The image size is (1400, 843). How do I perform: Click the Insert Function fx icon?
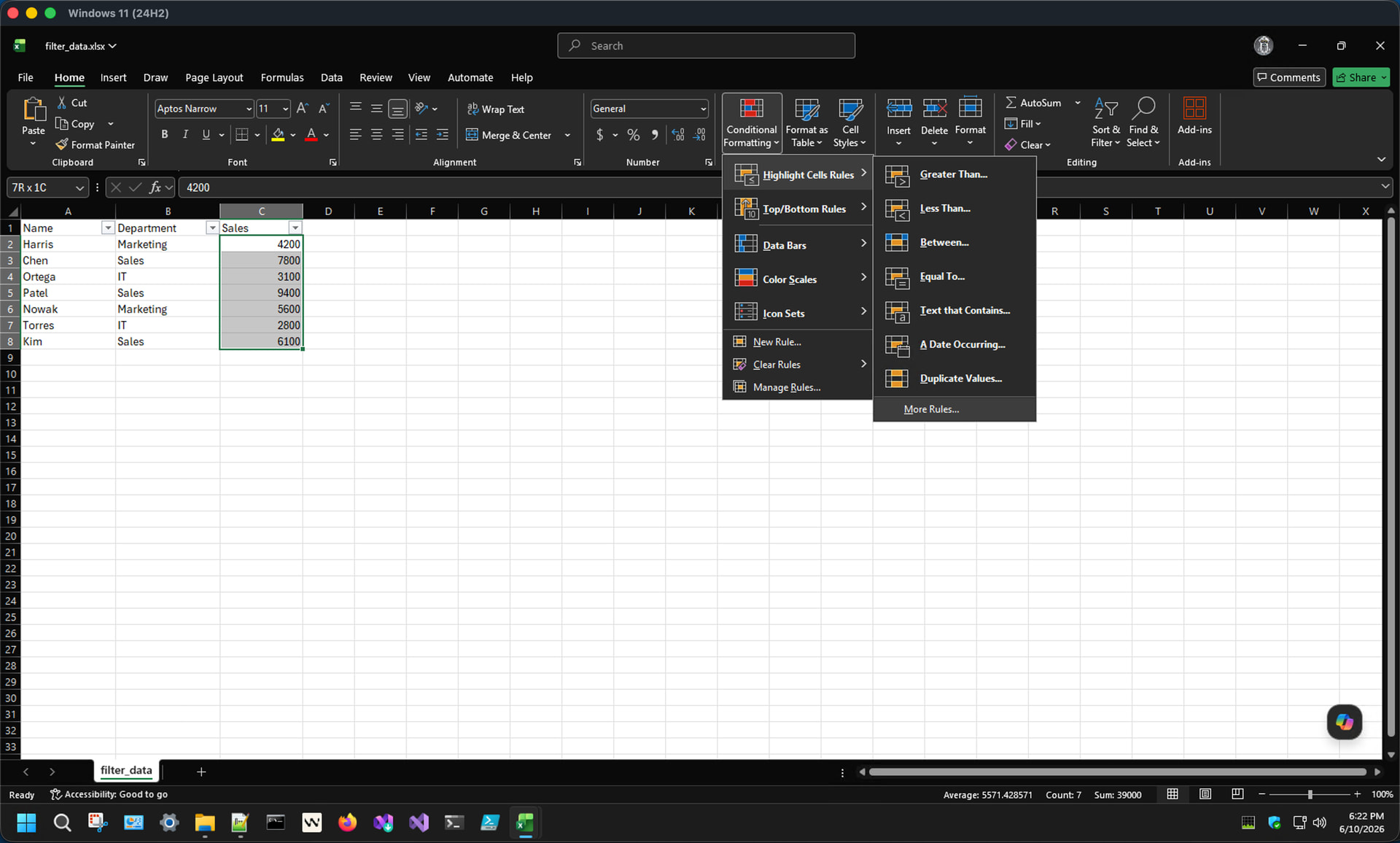pyautogui.click(x=155, y=187)
